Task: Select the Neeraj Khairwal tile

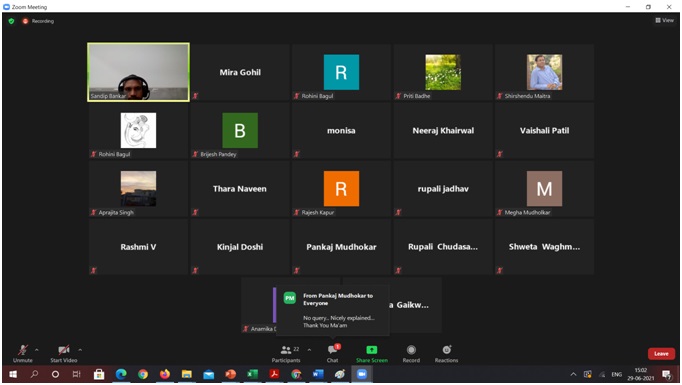Action: [443, 131]
